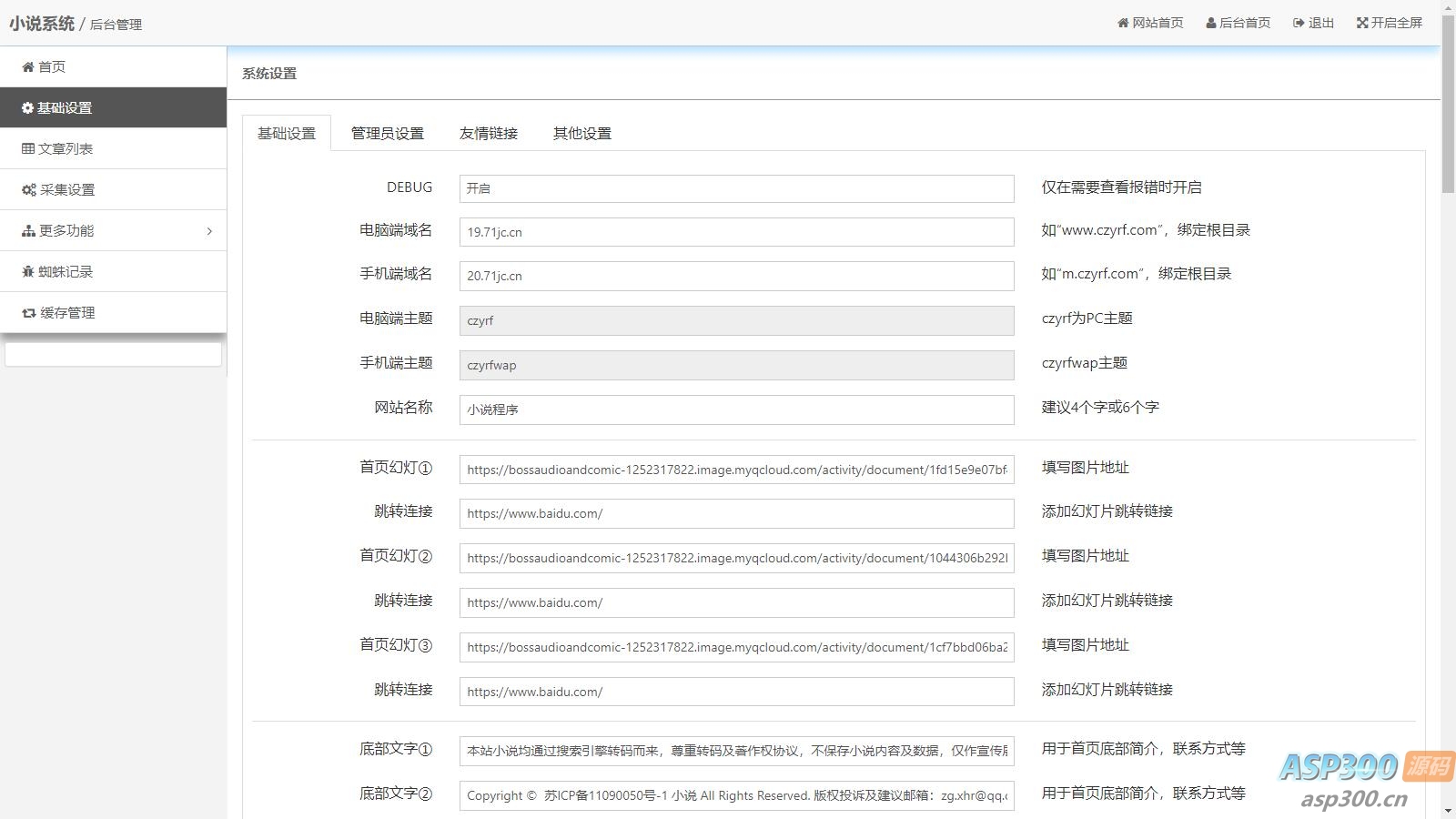Open 后台首页 link in top bar

1238,24
